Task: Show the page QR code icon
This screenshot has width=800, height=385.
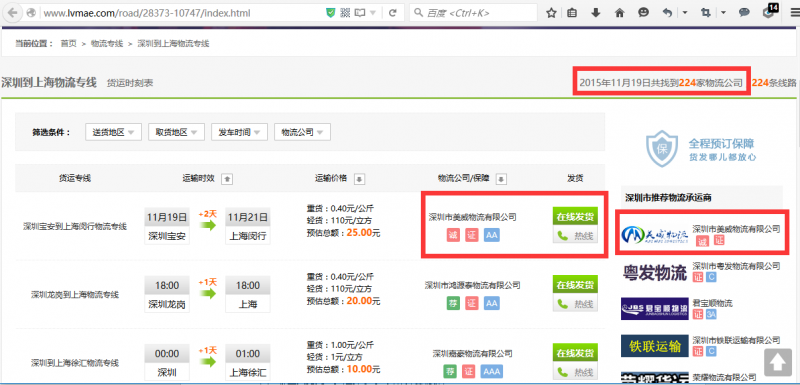Action: click(x=346, y=13)
